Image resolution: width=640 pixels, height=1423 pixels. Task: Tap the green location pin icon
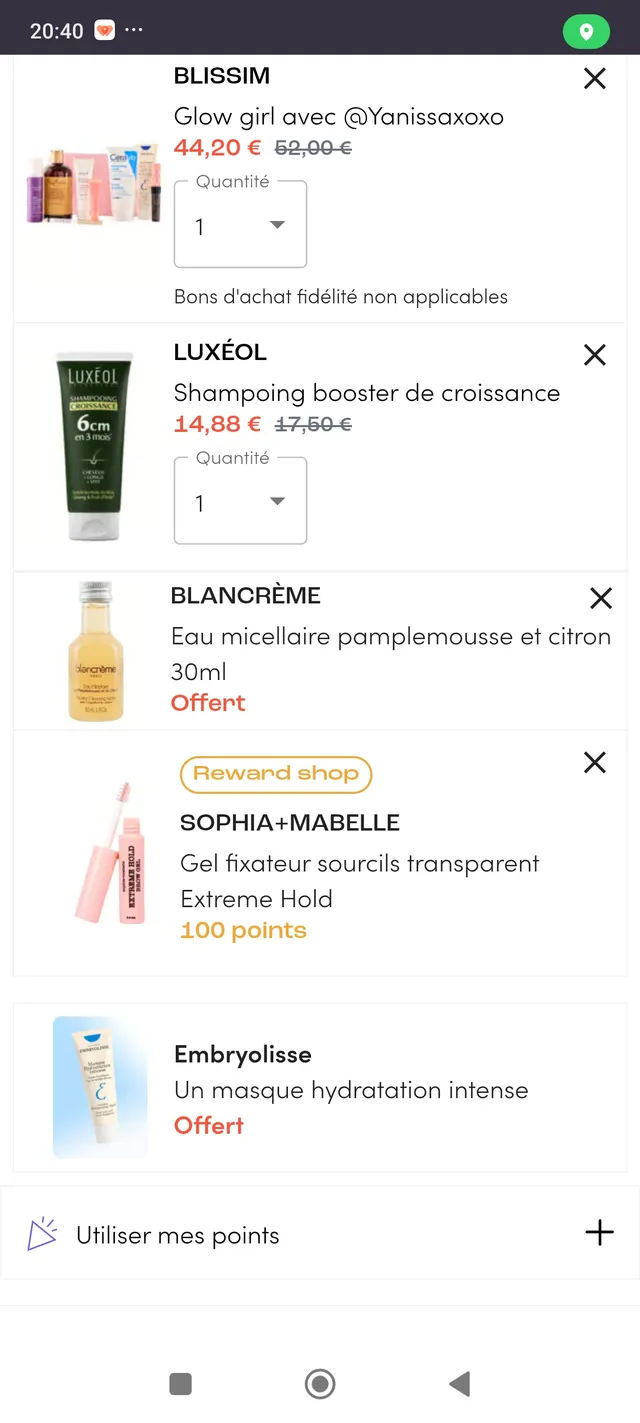(x=586, y=31)
